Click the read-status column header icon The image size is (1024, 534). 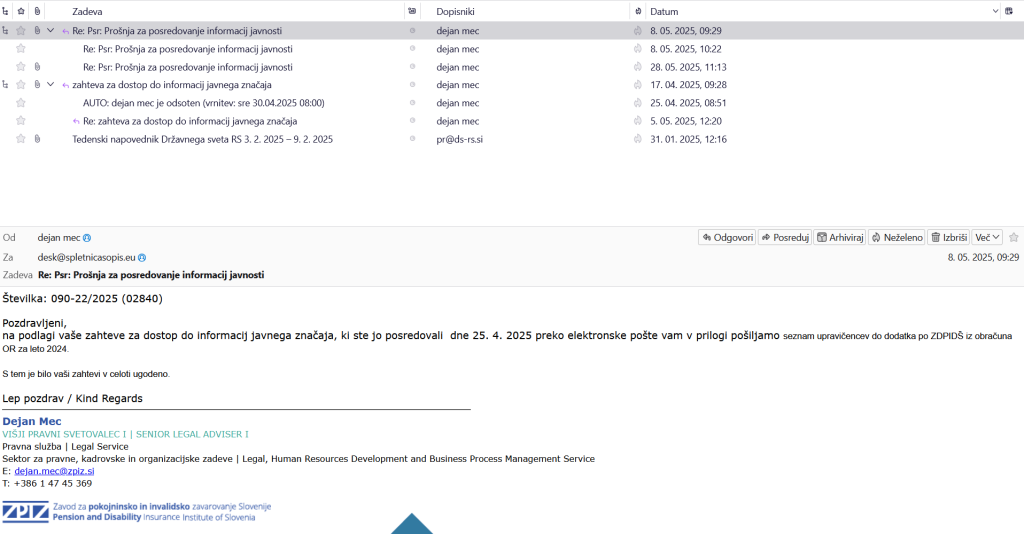click(412, 11)
